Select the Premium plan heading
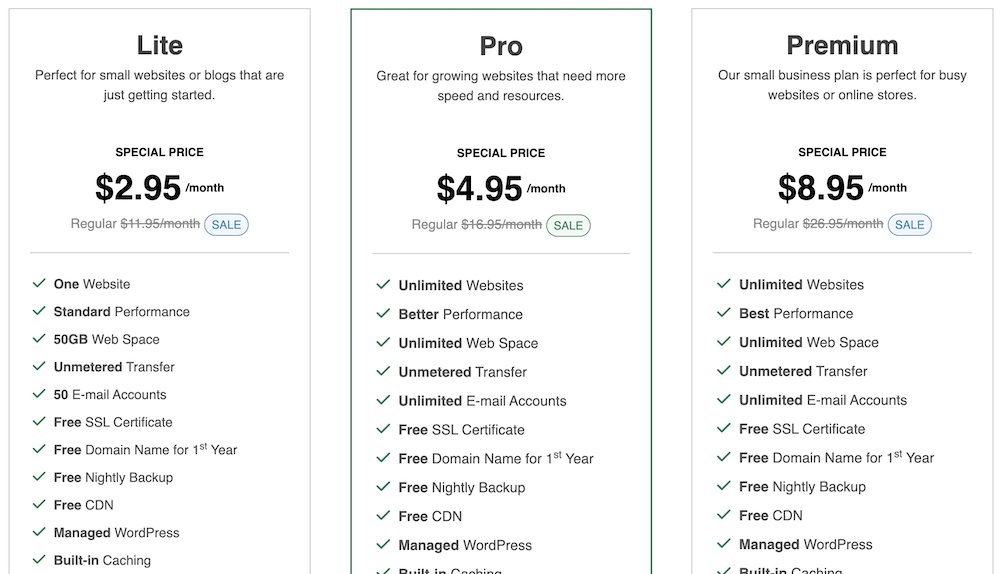Viewport: 1000px width, 574px height. pyautogui.click(x=842, y=45)
